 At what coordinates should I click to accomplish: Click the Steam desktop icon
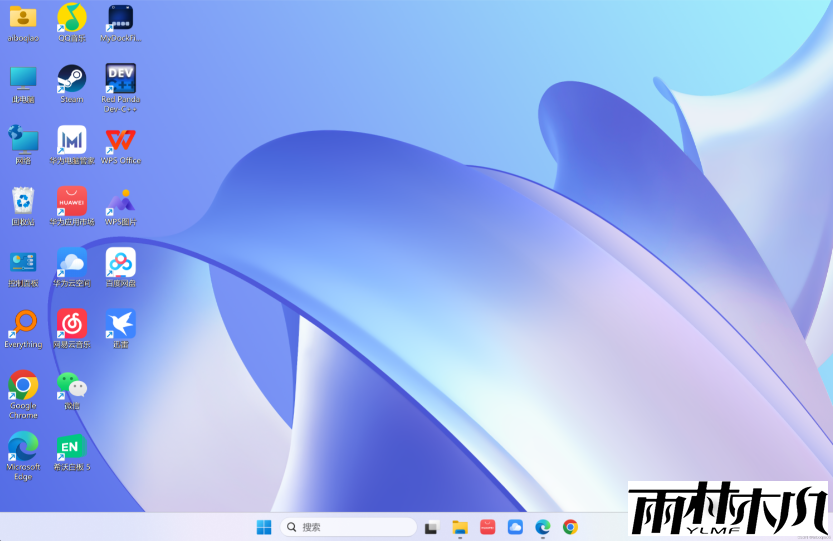[x=71, y=79]
